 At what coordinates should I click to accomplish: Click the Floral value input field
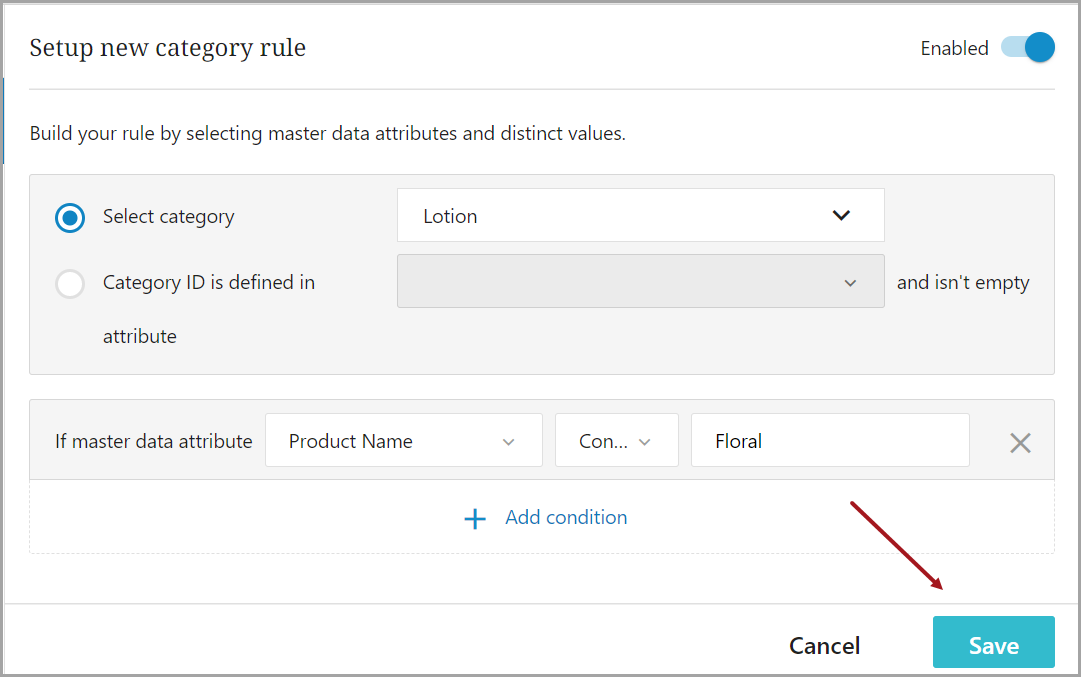829,441
